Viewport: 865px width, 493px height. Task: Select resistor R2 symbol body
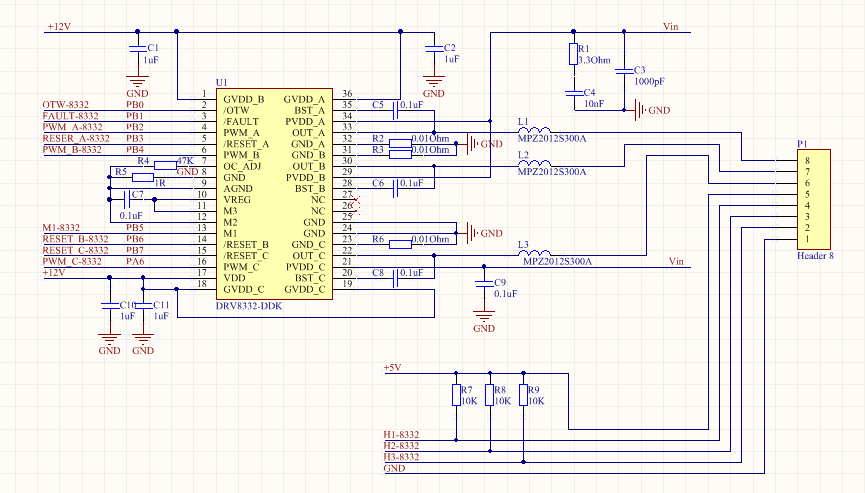401,143
